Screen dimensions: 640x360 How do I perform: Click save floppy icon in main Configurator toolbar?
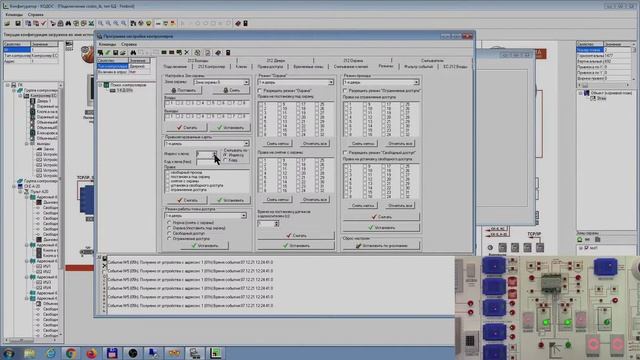18,23
